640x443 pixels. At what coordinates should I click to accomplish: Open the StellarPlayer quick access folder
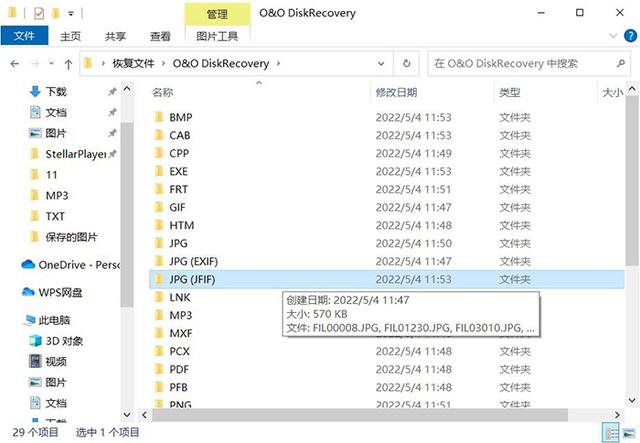[x=76, y=154]
